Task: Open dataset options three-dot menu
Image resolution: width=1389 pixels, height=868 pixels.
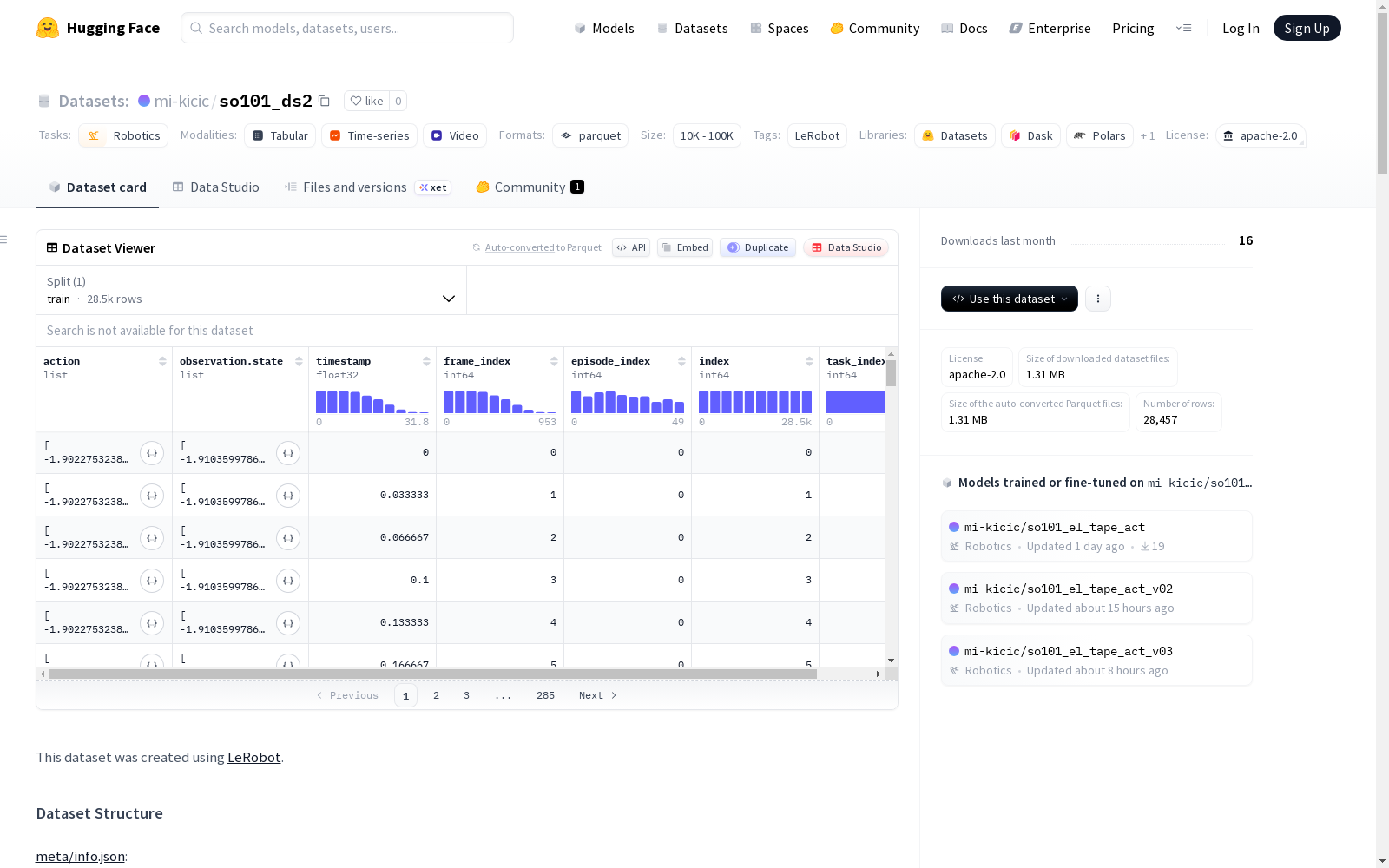Action: click(1098, 299)
